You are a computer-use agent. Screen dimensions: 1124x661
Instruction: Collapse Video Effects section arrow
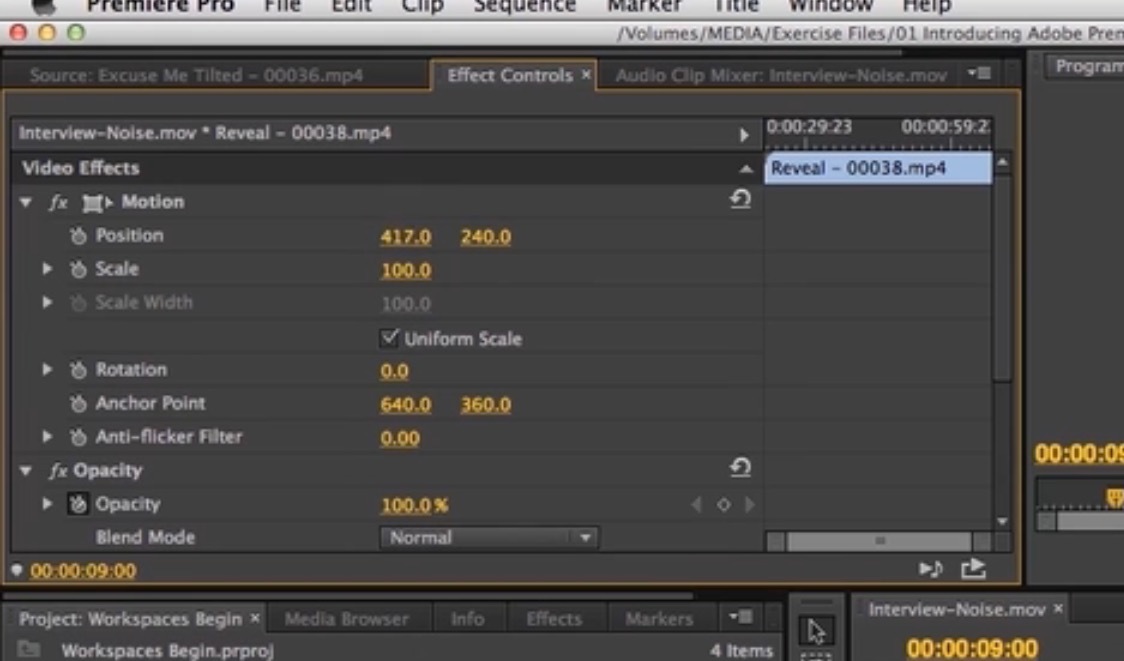pos(746,169)
